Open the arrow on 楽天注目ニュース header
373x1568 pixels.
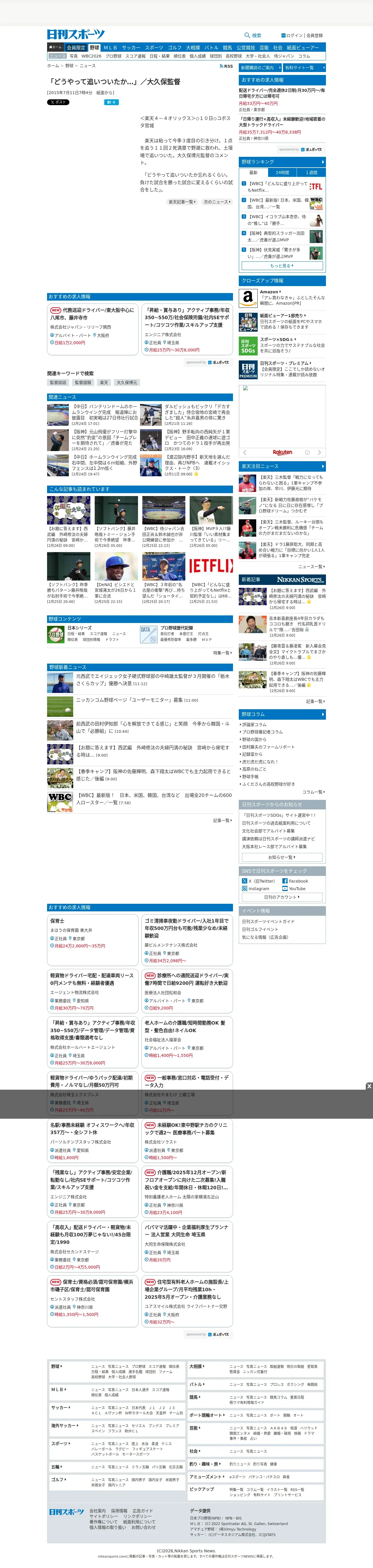tap(322, 466)
